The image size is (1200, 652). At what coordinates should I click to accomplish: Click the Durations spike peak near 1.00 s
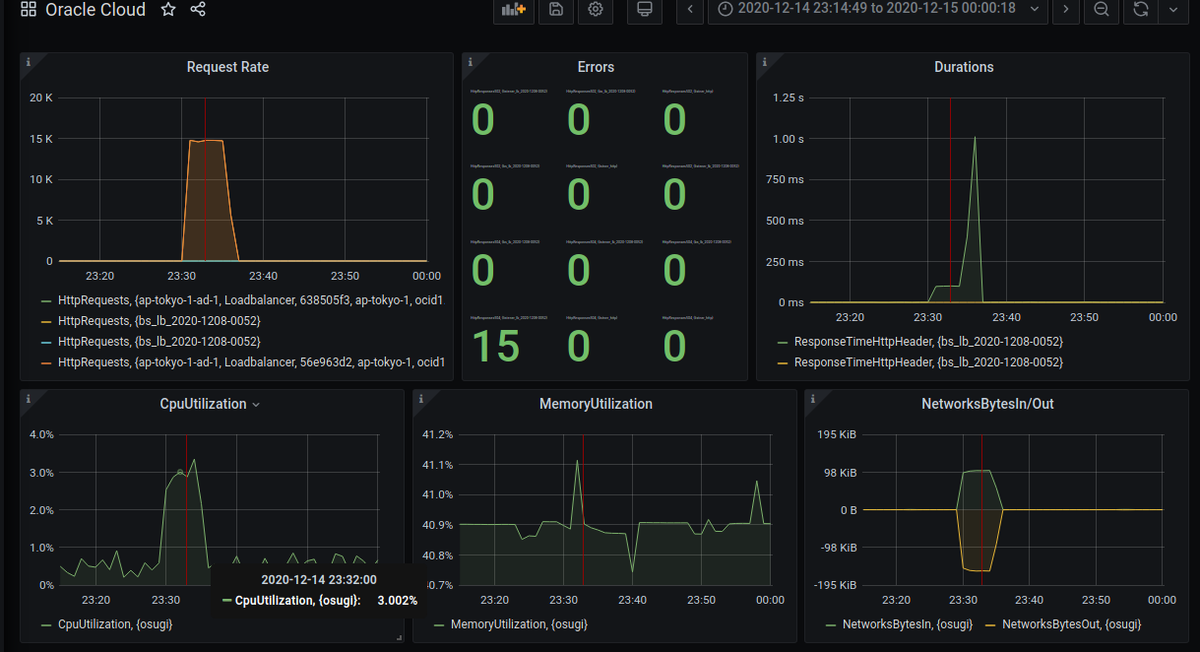point(974,138)
